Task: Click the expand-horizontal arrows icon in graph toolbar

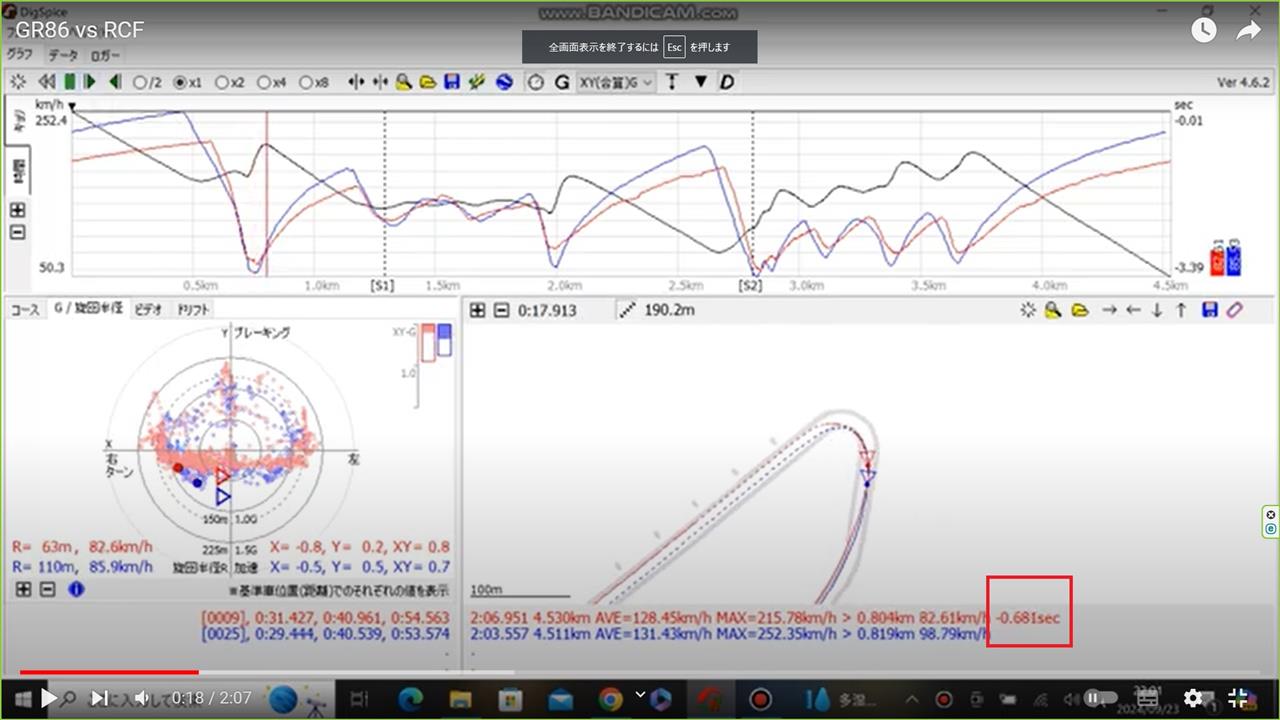Action: tap(356, 82)
